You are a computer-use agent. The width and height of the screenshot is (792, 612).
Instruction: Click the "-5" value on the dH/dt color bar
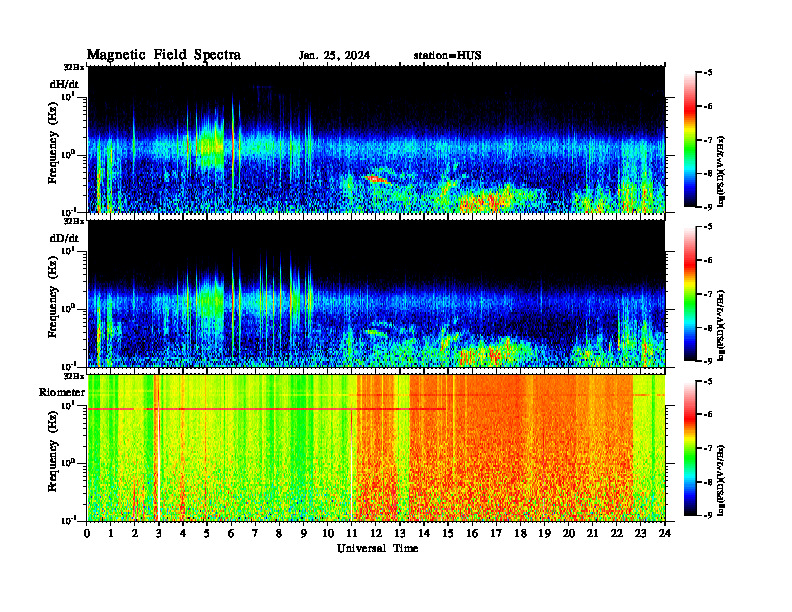[708, 73]
